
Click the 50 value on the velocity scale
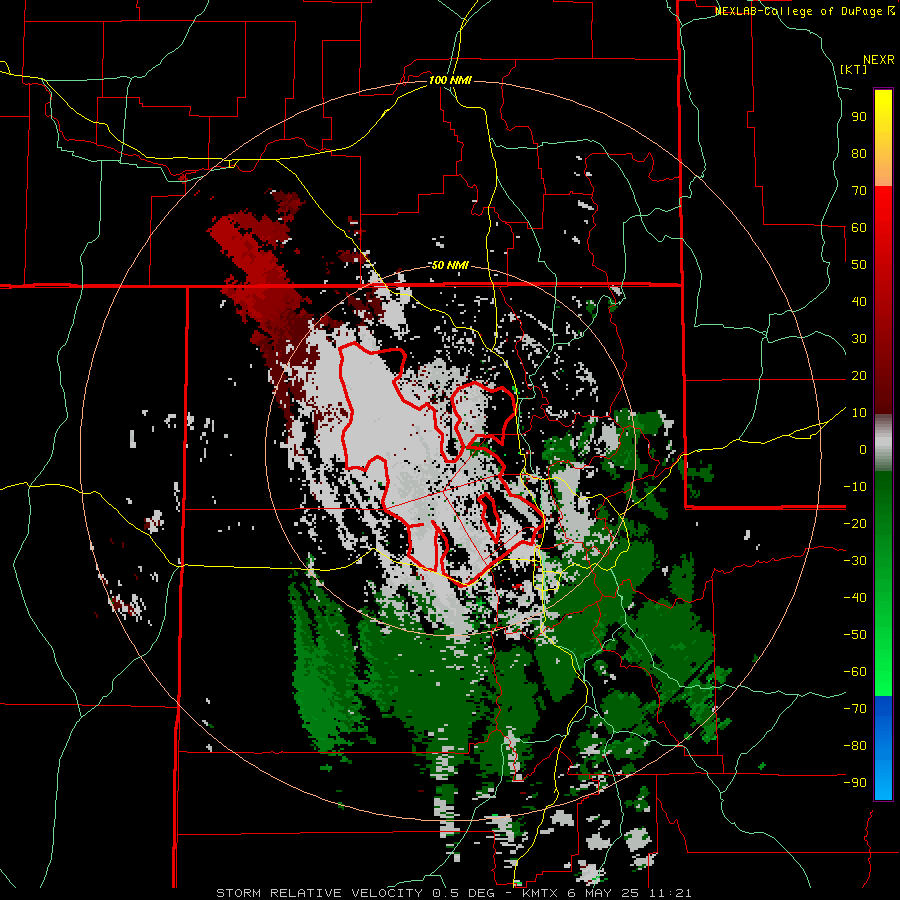pyautogui.click(x=859, y=265)
